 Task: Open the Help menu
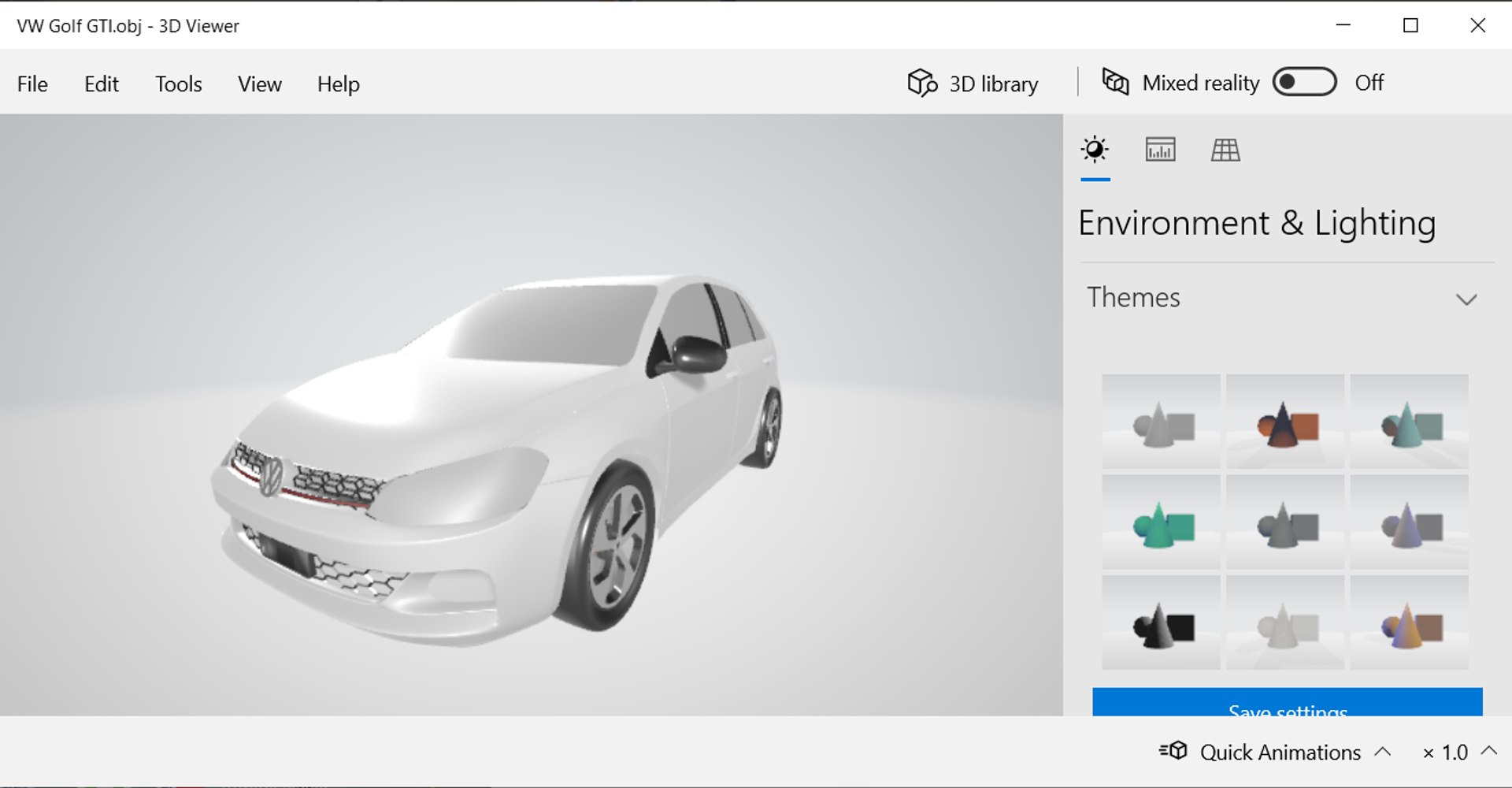point(339,84)
